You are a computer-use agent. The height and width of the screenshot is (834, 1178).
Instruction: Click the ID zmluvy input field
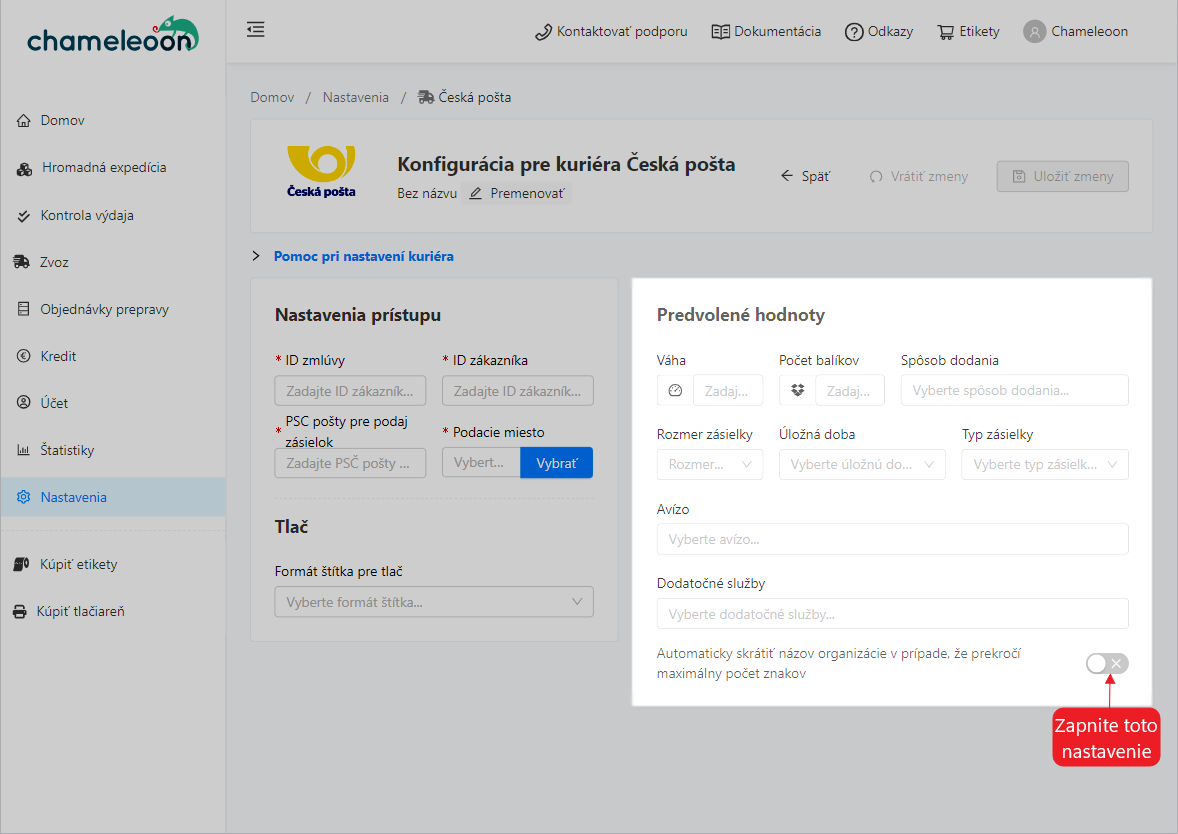(x=350, y=390)
